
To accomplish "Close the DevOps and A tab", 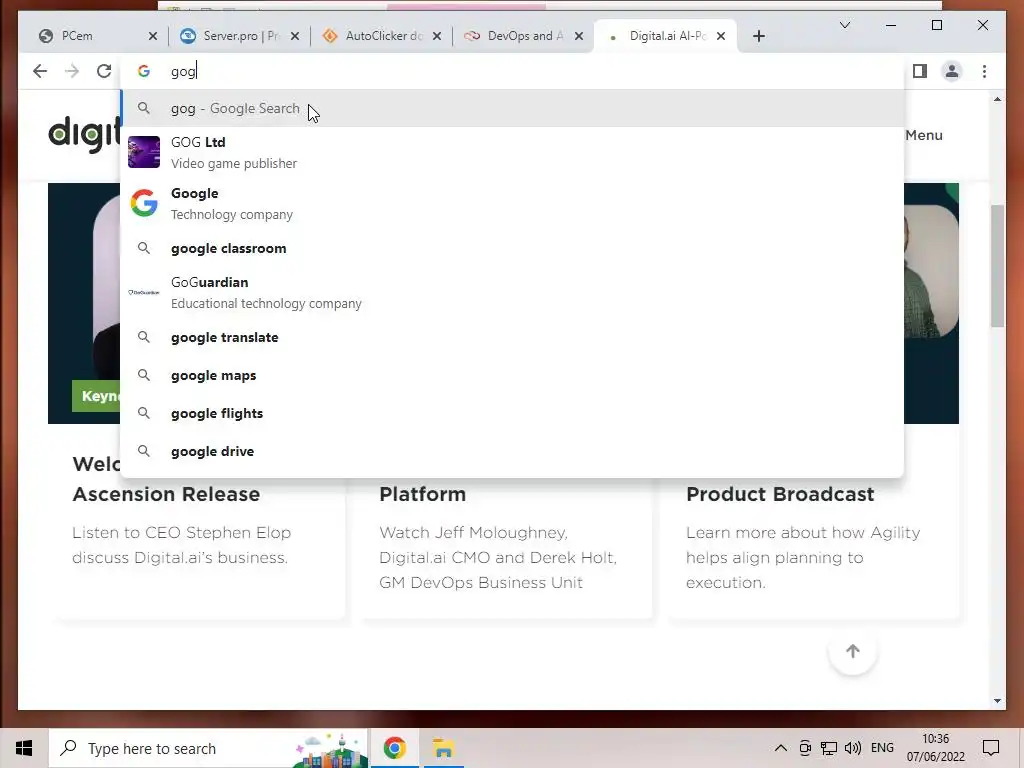I will [x=579, y=37].
